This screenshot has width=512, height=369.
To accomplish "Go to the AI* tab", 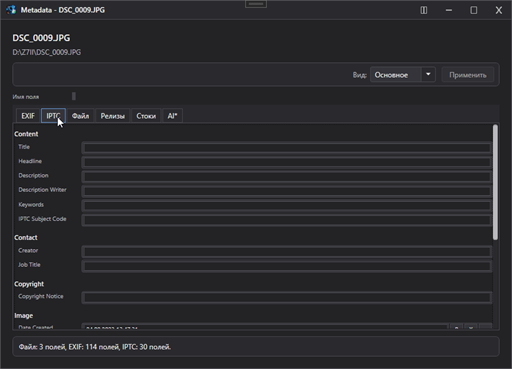I will pos(172,116).
